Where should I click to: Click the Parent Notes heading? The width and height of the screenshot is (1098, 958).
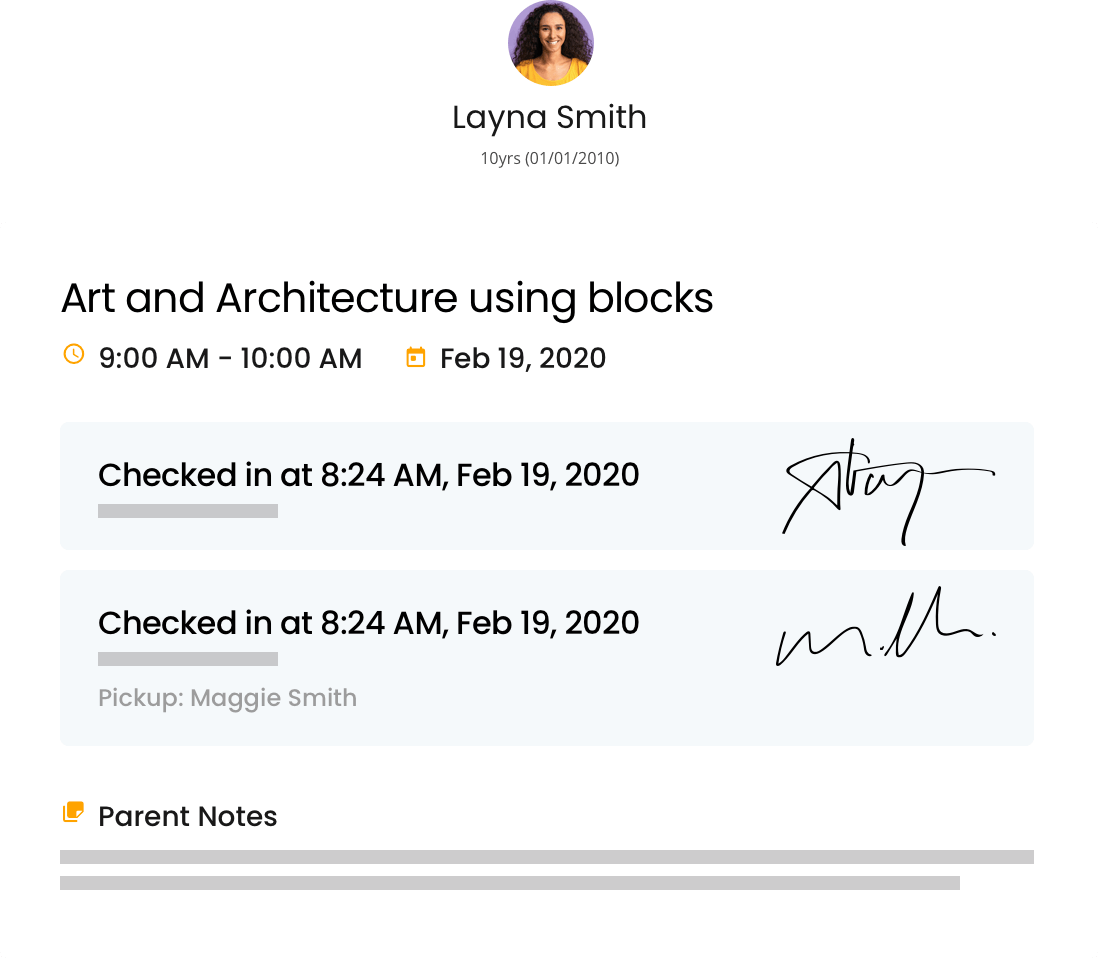click(187, 816)
